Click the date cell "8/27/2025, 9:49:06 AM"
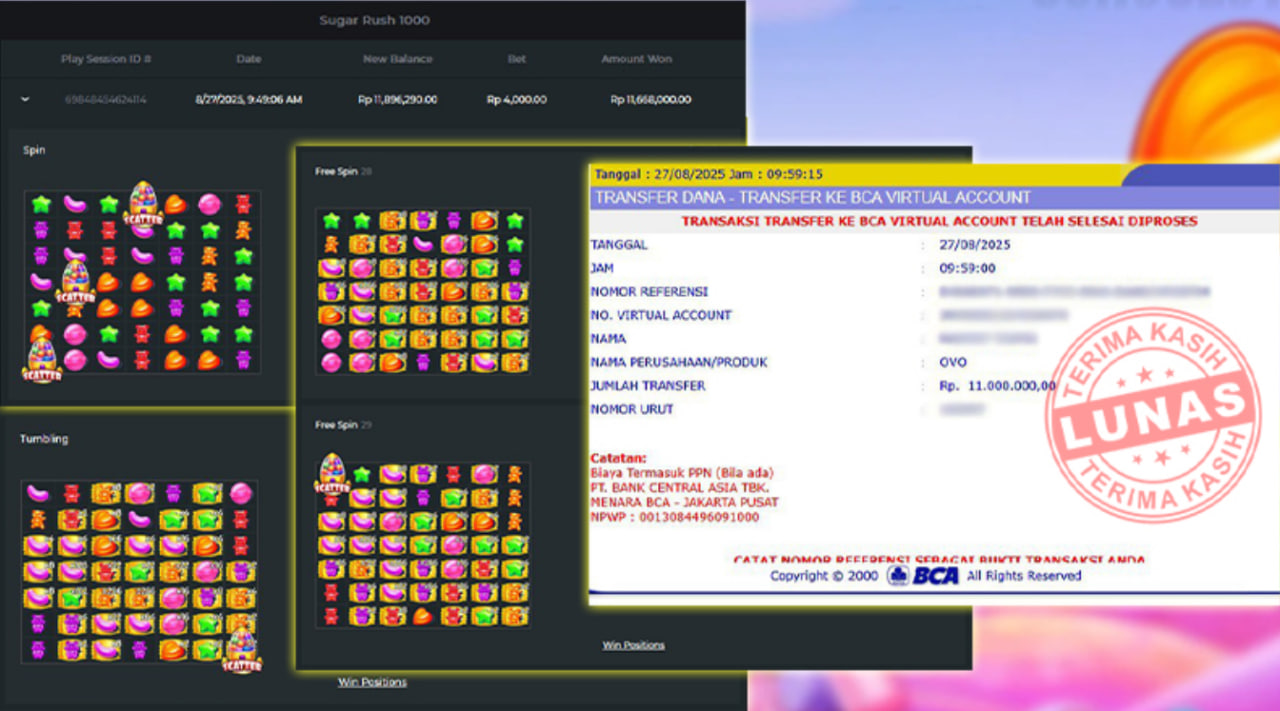1280x711 pixels. 248,100
